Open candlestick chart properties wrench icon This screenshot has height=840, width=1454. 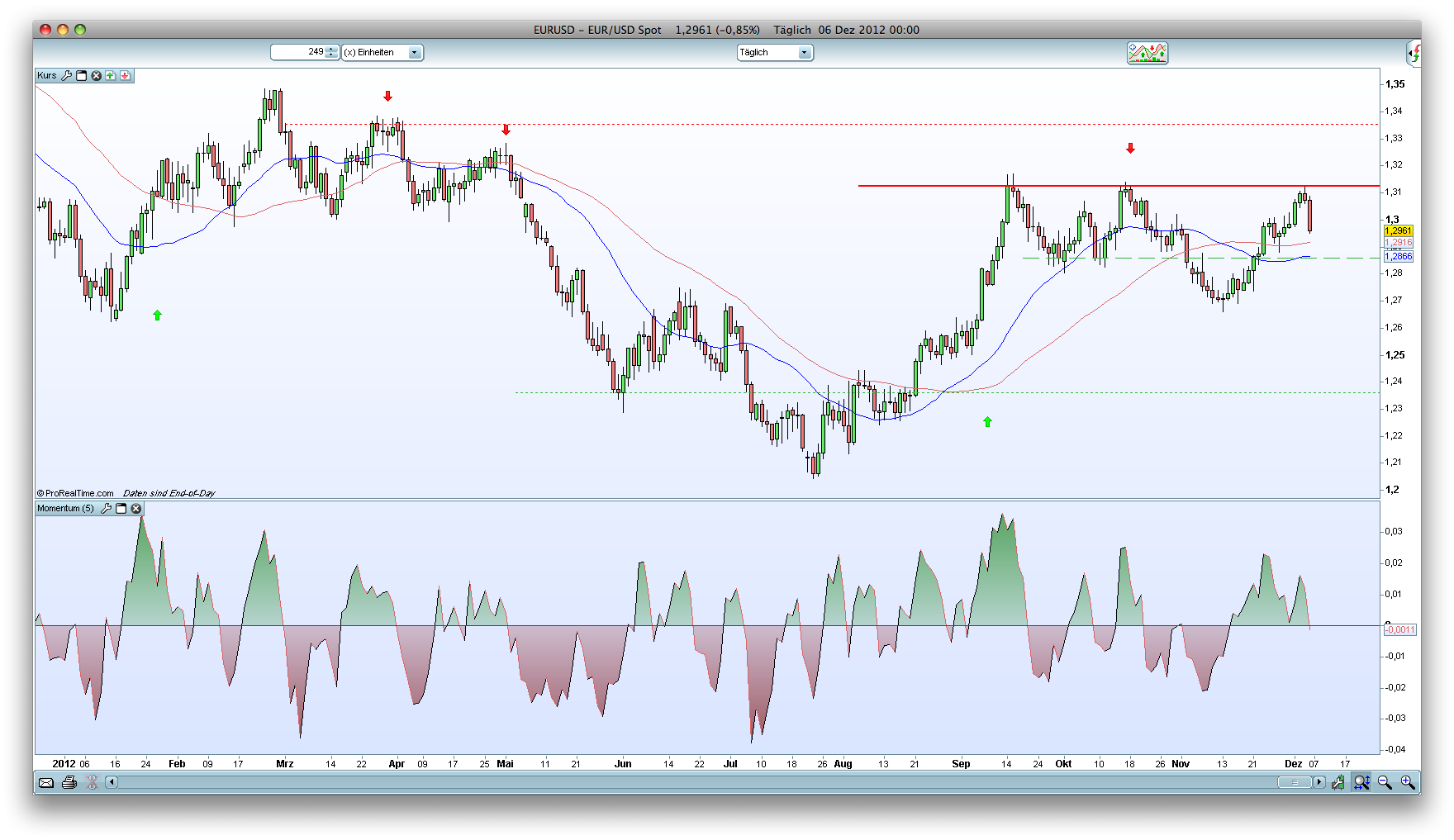(1338, 782)
